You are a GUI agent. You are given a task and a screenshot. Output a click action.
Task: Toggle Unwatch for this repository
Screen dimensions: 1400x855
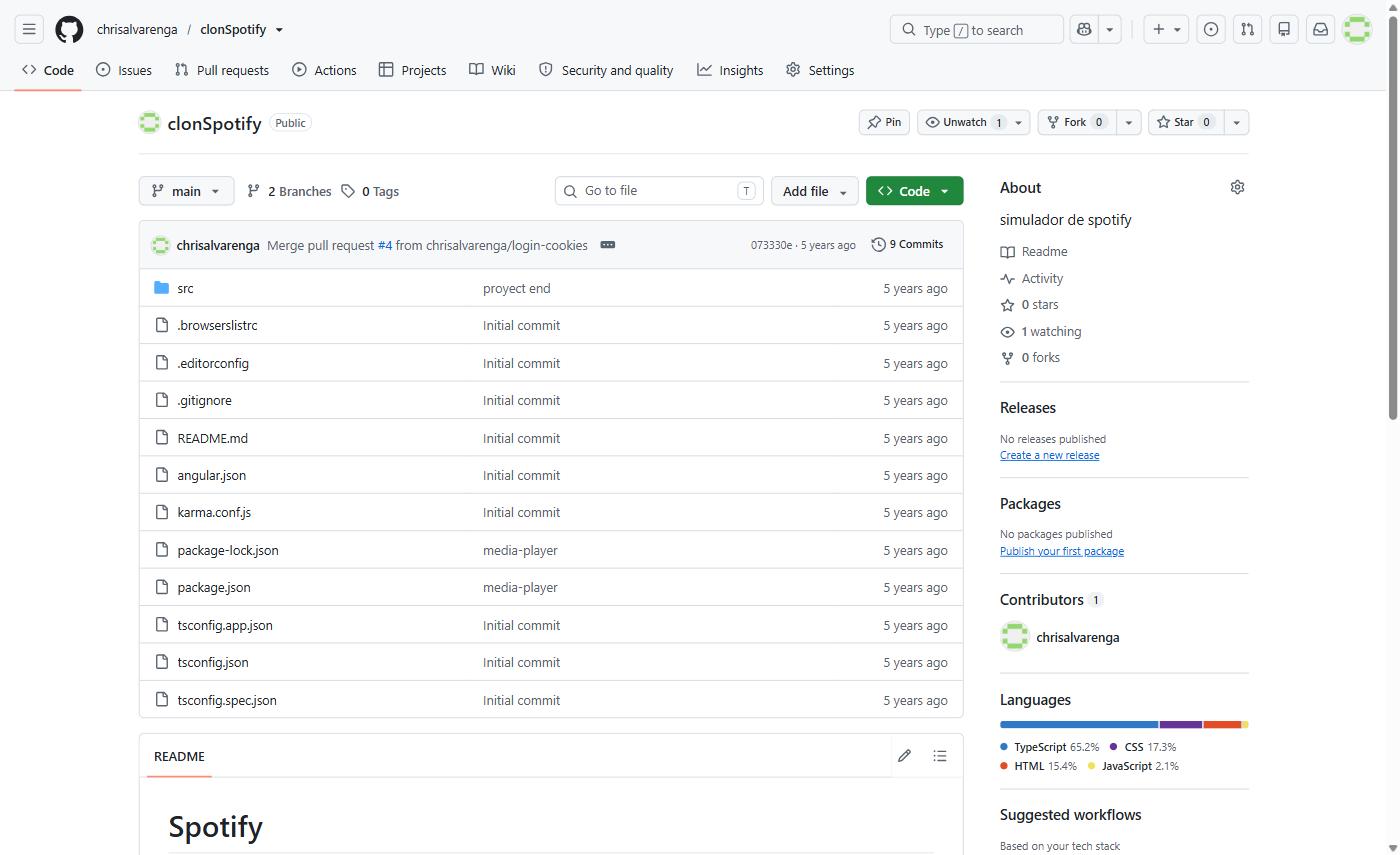[963, 122]
